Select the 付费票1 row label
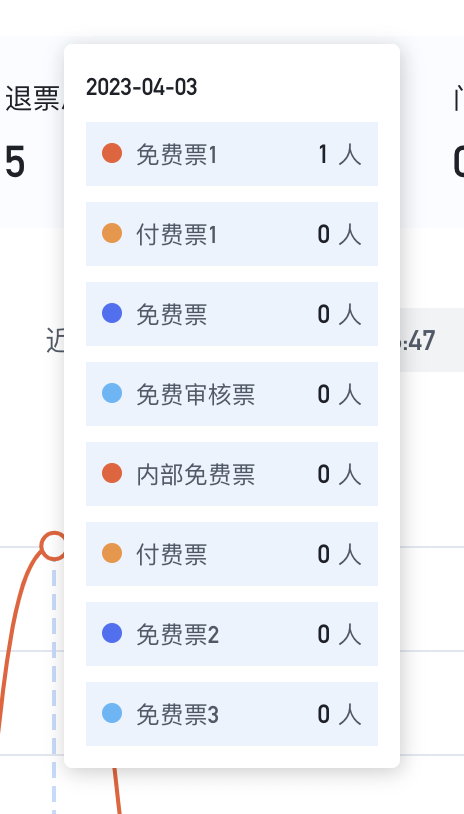Image resolution: width=464 pixels, height=814 pixels. click(177, 235)
